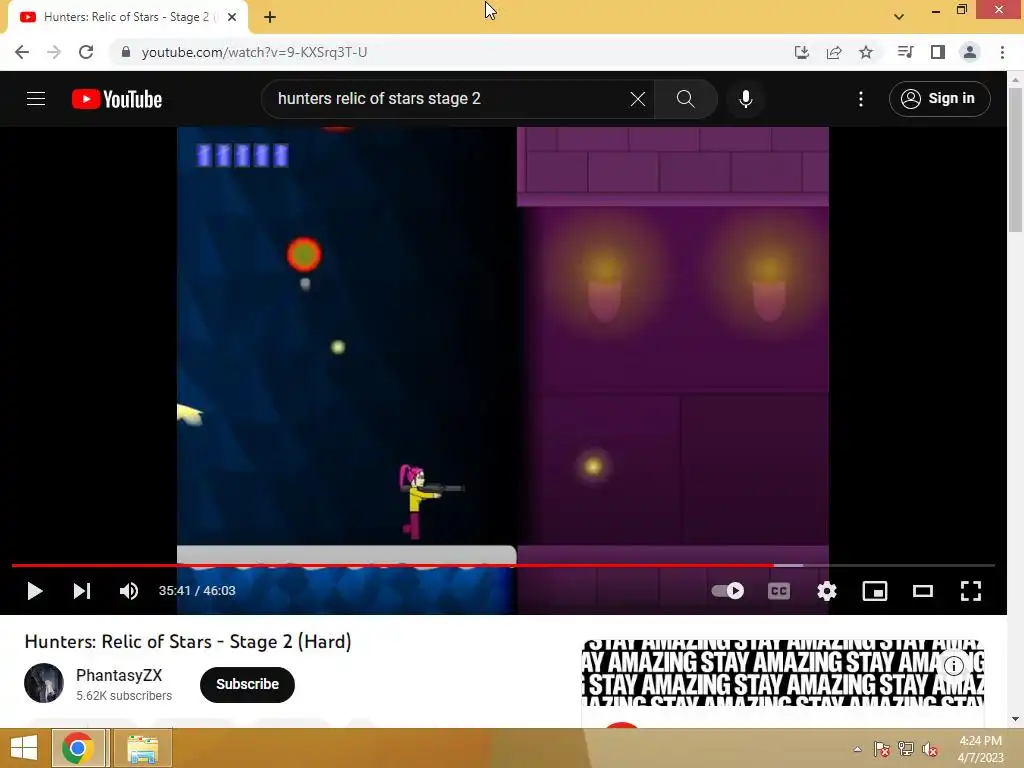Bookmark this page with the star
Image resolution: width=1024 pixels, height=768 pixels.
point(866,52)
